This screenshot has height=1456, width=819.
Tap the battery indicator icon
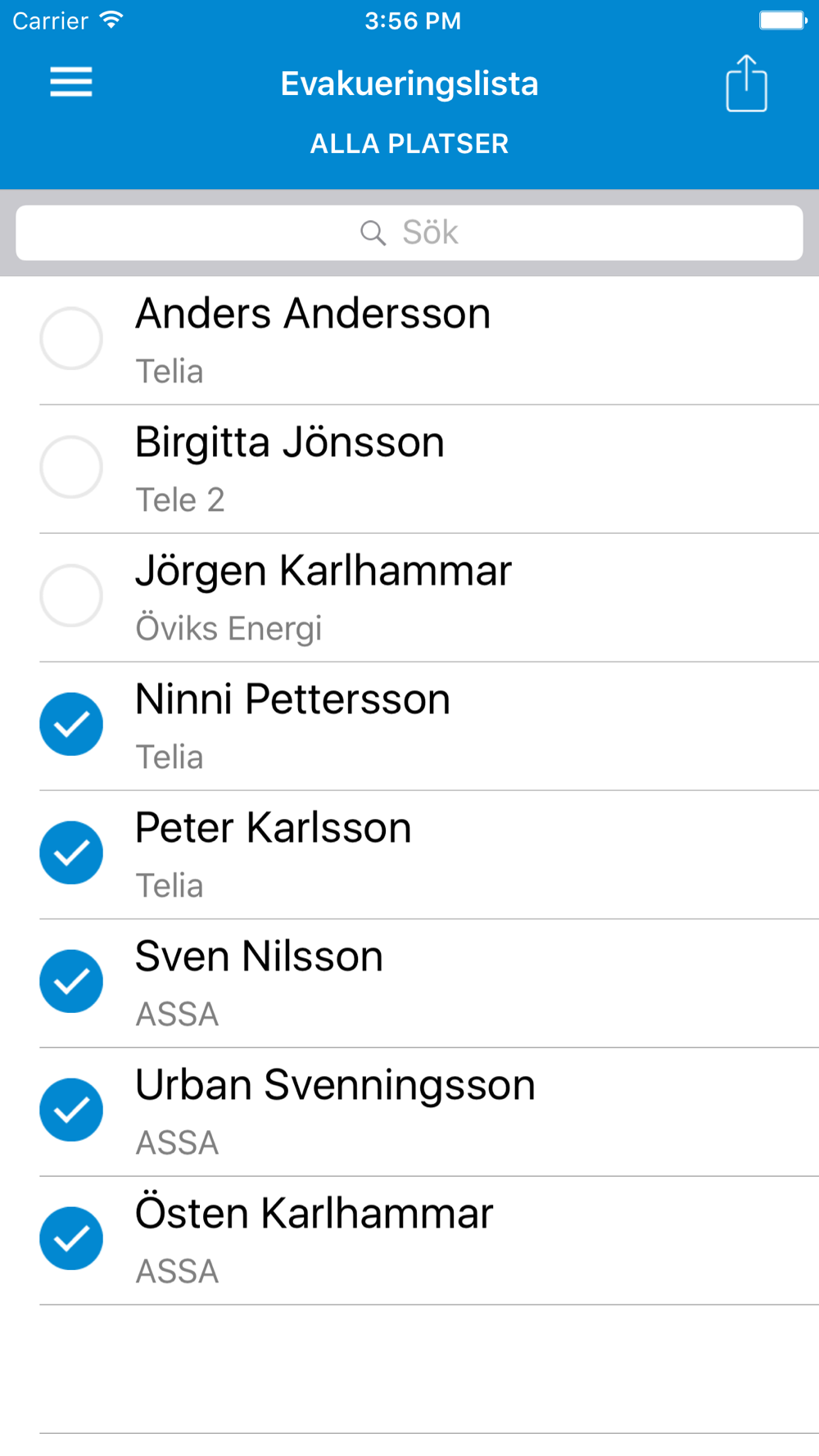pyautogui.click(x=783, y=20)
